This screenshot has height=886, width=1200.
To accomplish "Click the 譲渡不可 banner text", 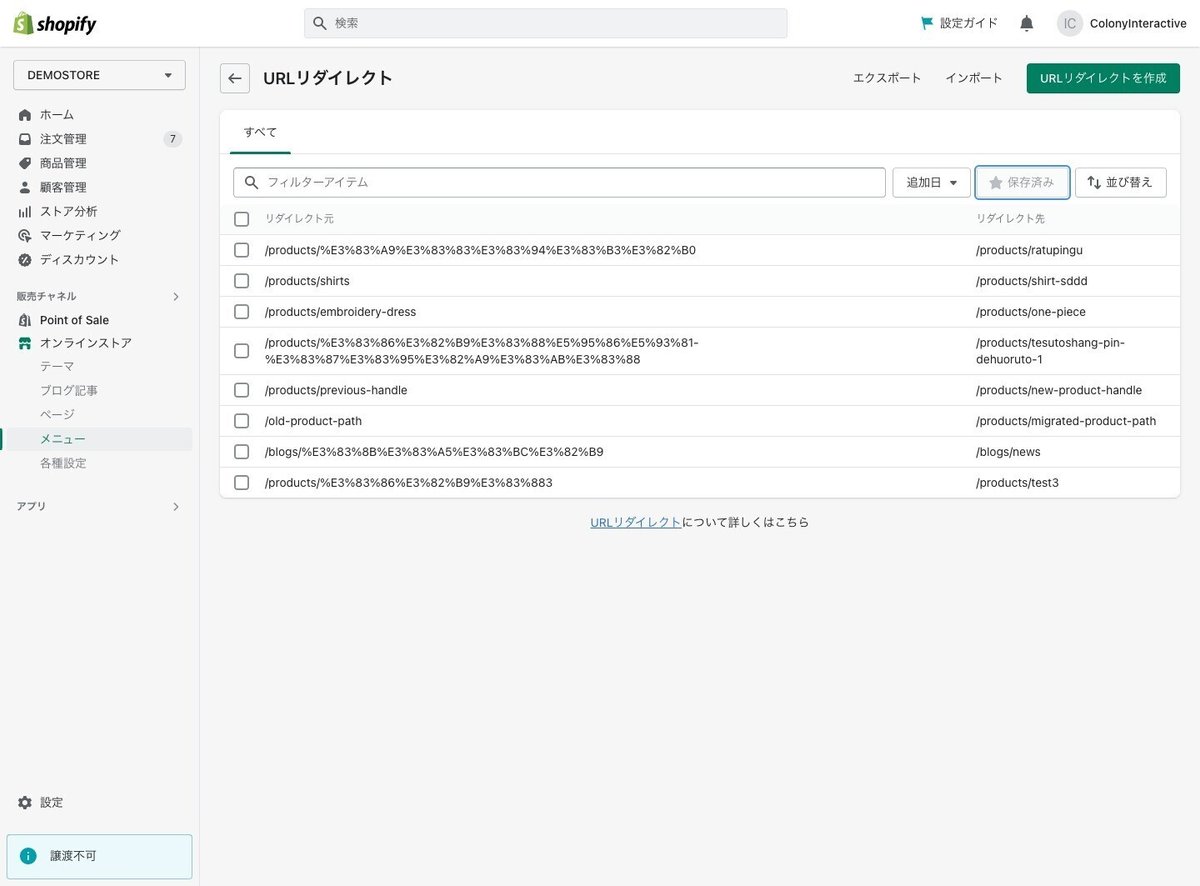I will pyautogui.click(x=74, y=856).
